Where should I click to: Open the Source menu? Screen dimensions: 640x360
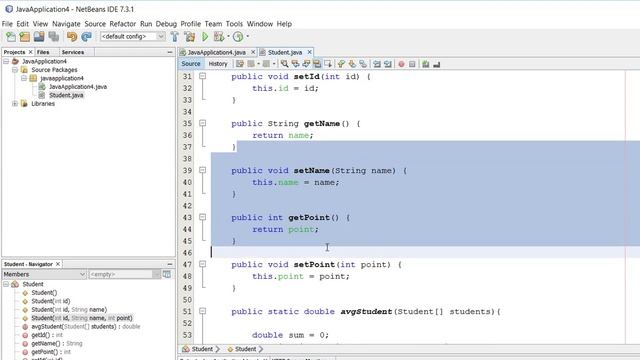(95, 24)
